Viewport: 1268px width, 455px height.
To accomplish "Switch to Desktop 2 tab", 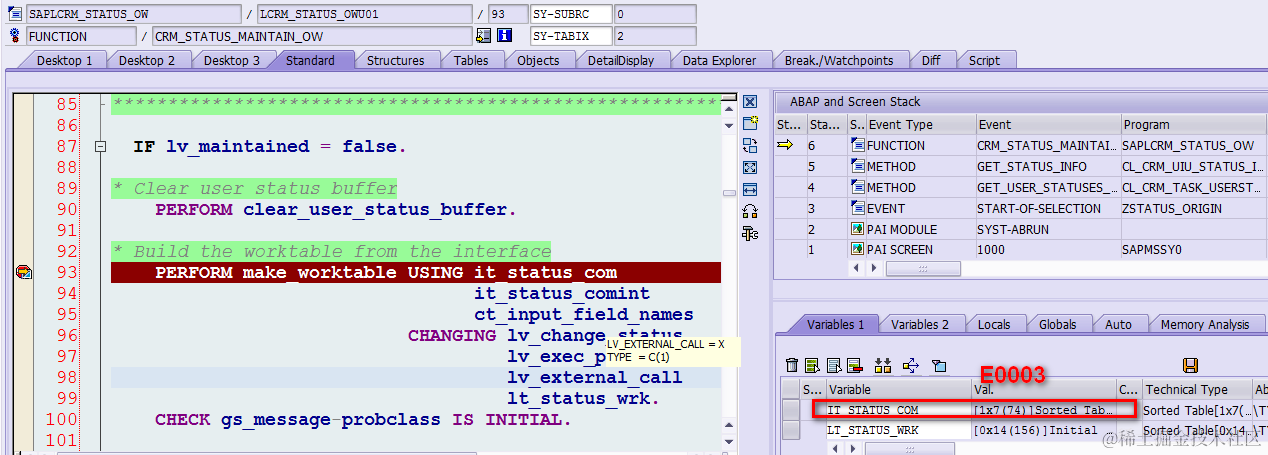I will 147,60.
